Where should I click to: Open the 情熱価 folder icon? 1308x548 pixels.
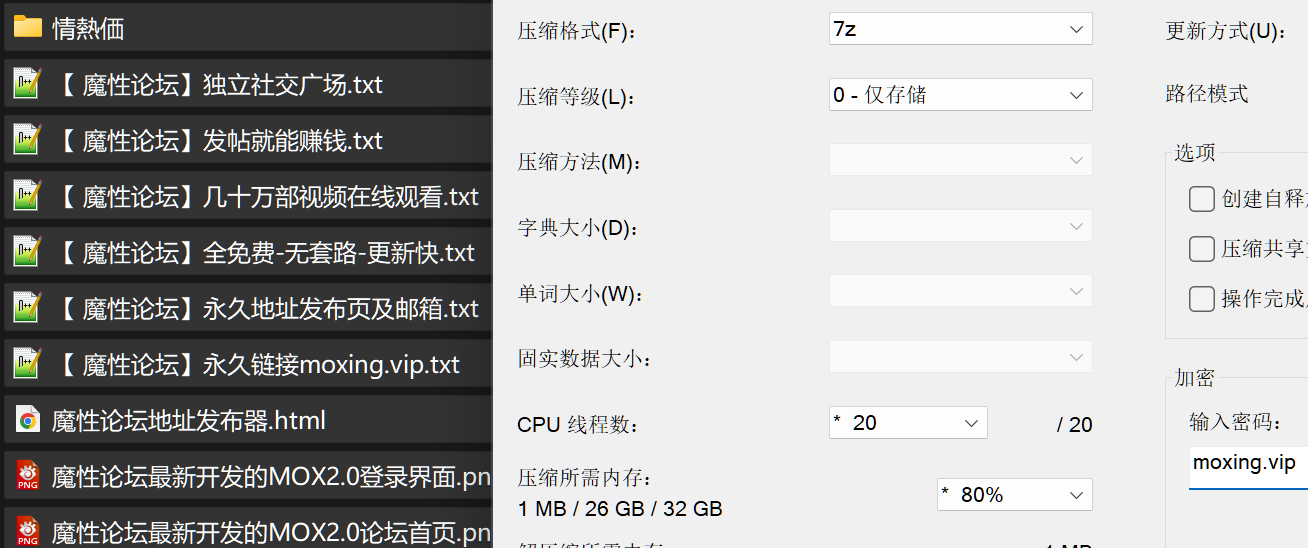pos(27,28)
